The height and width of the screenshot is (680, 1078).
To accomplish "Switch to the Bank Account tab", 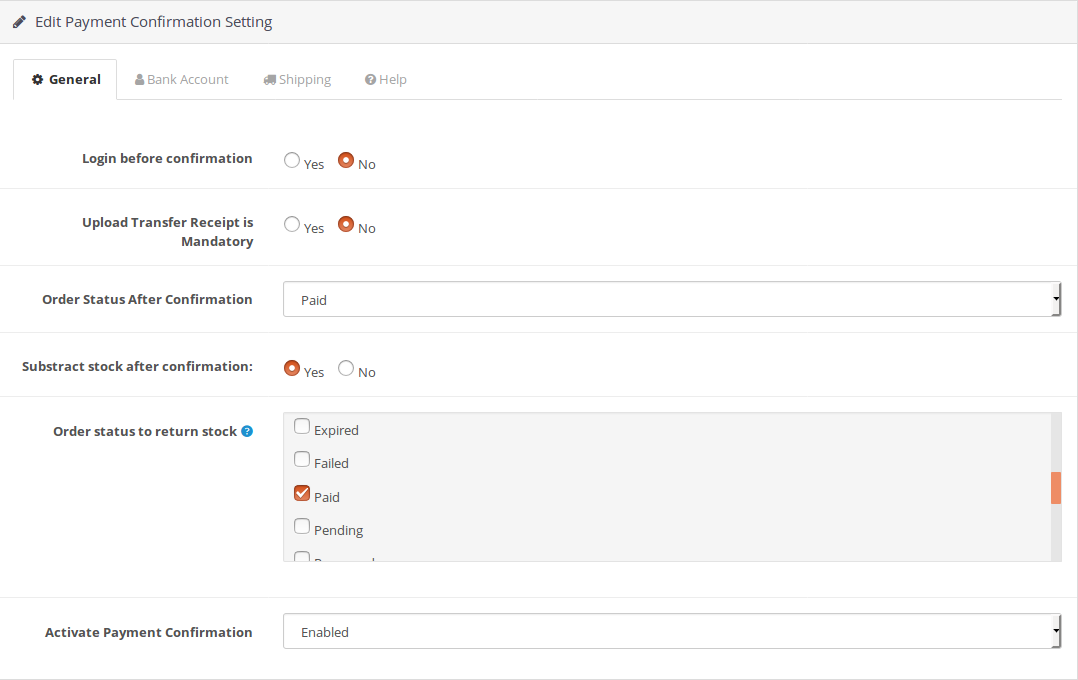I will 182,80.
